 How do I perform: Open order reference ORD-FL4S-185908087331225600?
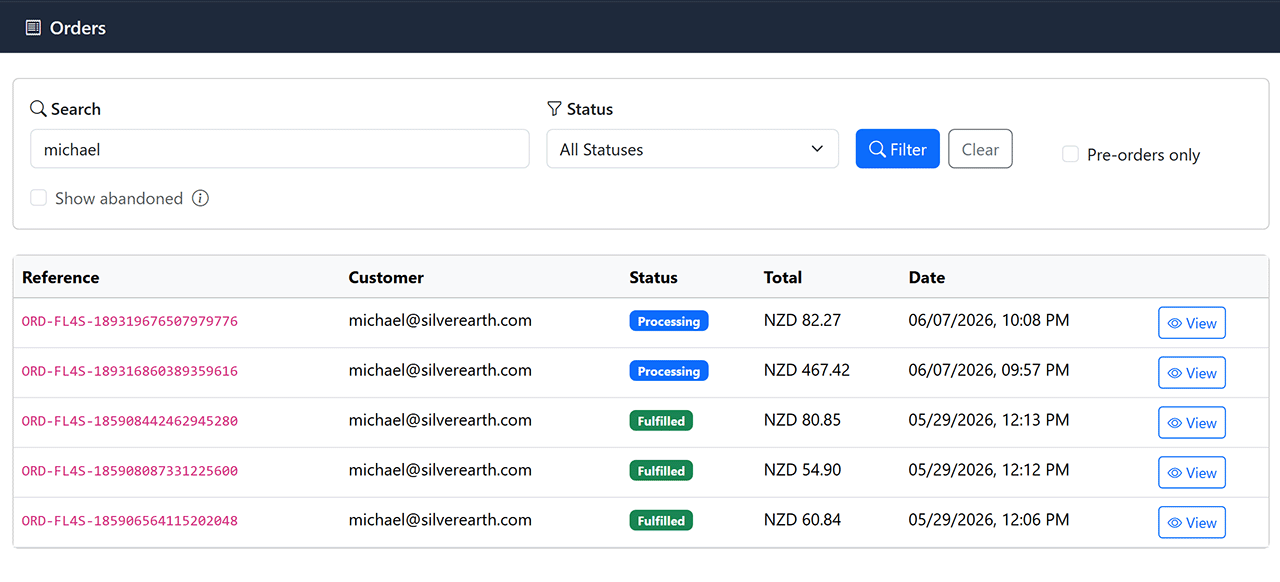(x=130, y=471)
